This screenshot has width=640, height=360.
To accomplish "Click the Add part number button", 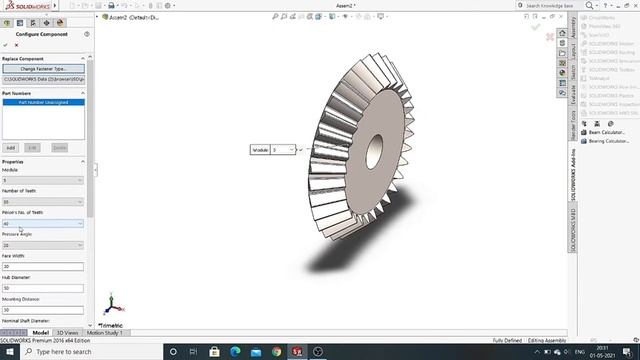I will [11, 148].
